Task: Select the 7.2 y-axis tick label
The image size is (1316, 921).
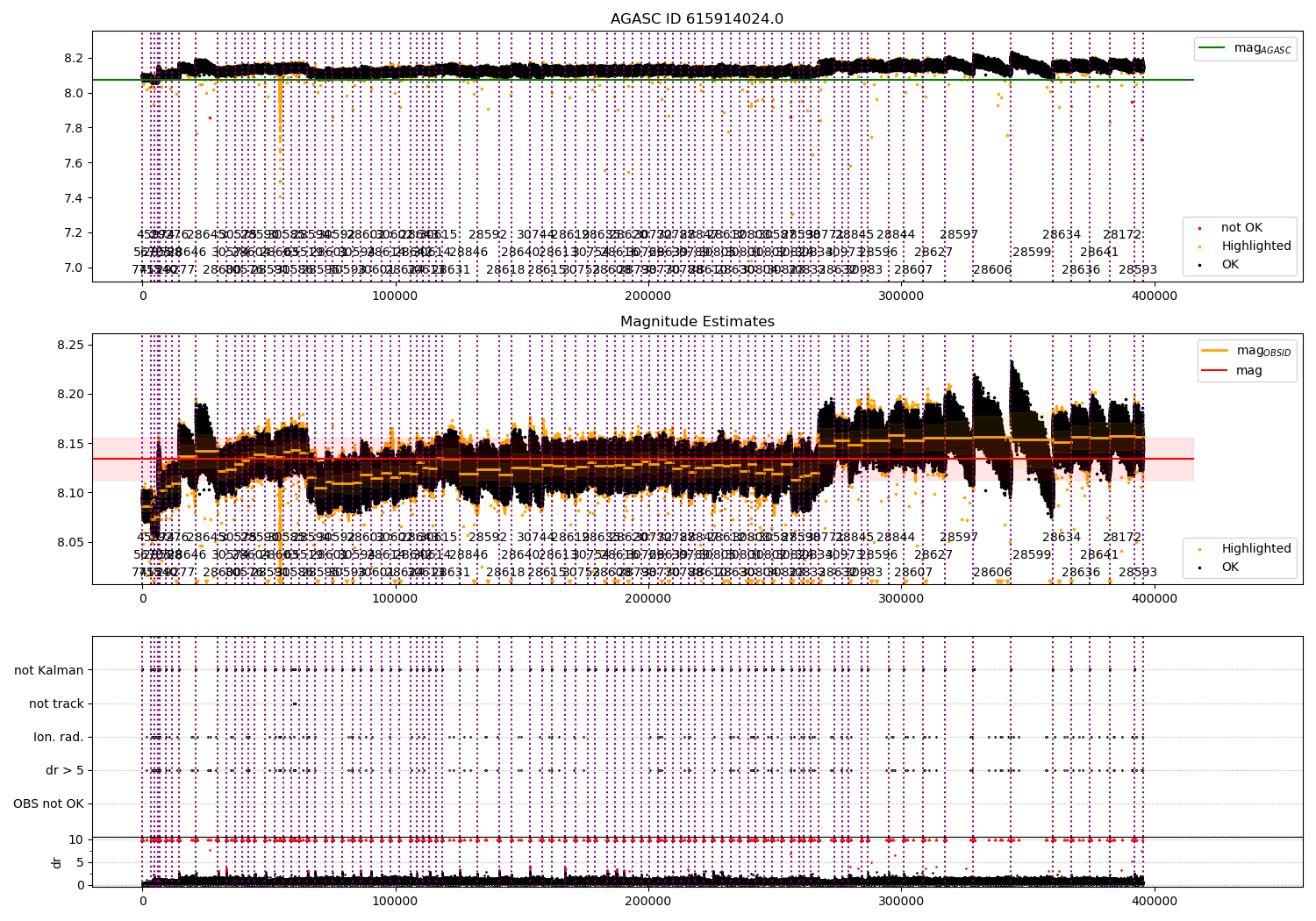Action: [x=73, y=233]
